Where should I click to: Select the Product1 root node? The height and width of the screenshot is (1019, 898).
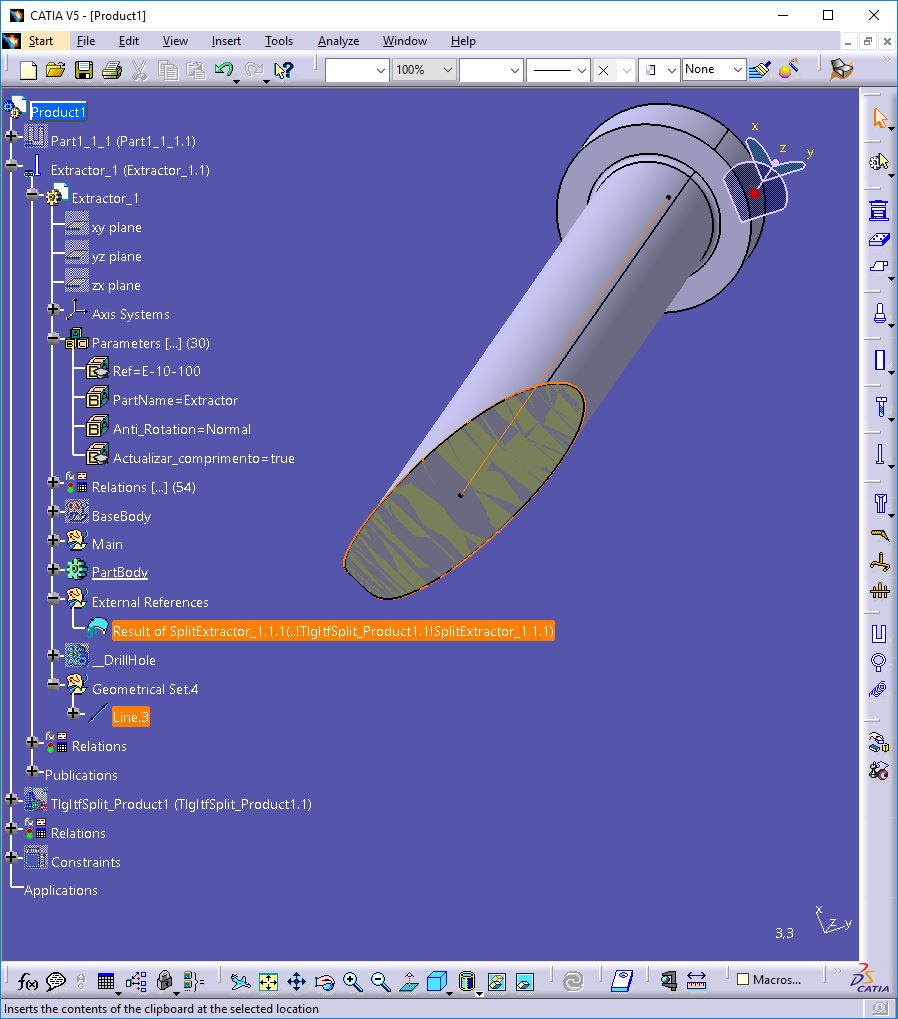click(x=58, y=112)
